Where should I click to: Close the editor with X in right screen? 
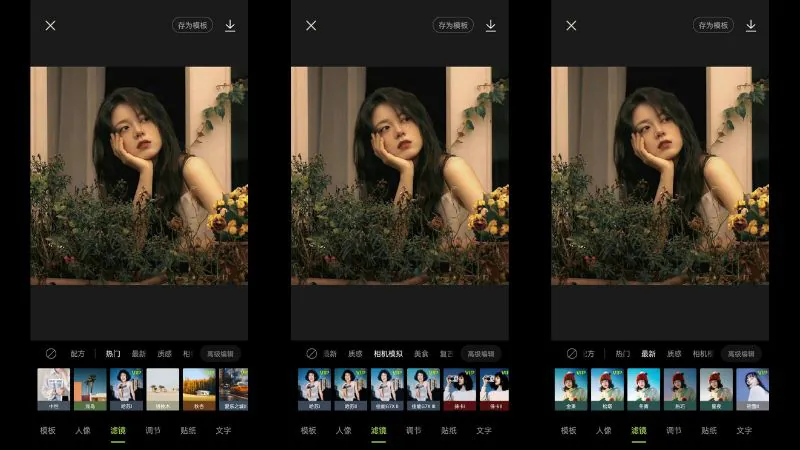pyautogui.click(x=571, y=26)
